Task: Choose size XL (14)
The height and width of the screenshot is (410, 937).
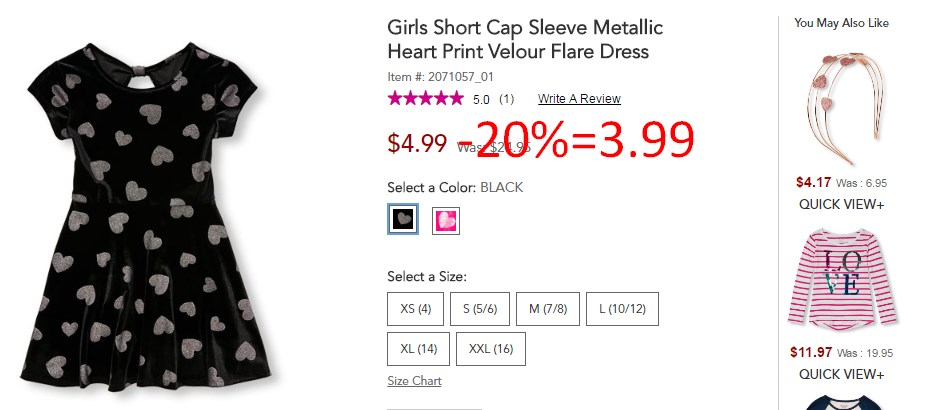Action: (418, 349)
